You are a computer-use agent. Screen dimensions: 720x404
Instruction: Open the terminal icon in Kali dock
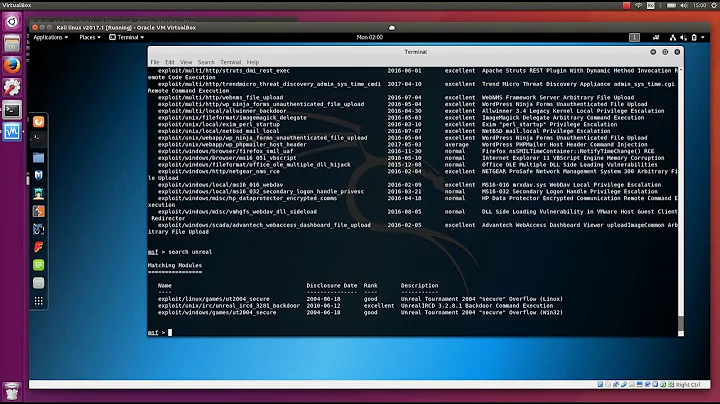[x=39, y=139]
